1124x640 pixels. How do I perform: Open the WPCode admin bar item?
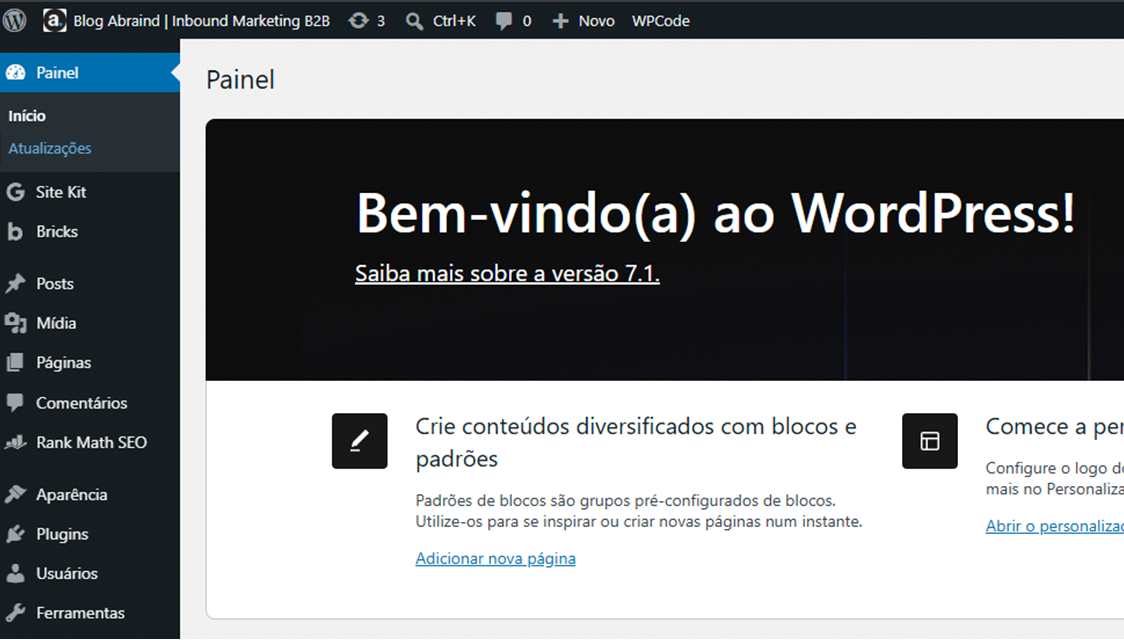click(660, 22)
